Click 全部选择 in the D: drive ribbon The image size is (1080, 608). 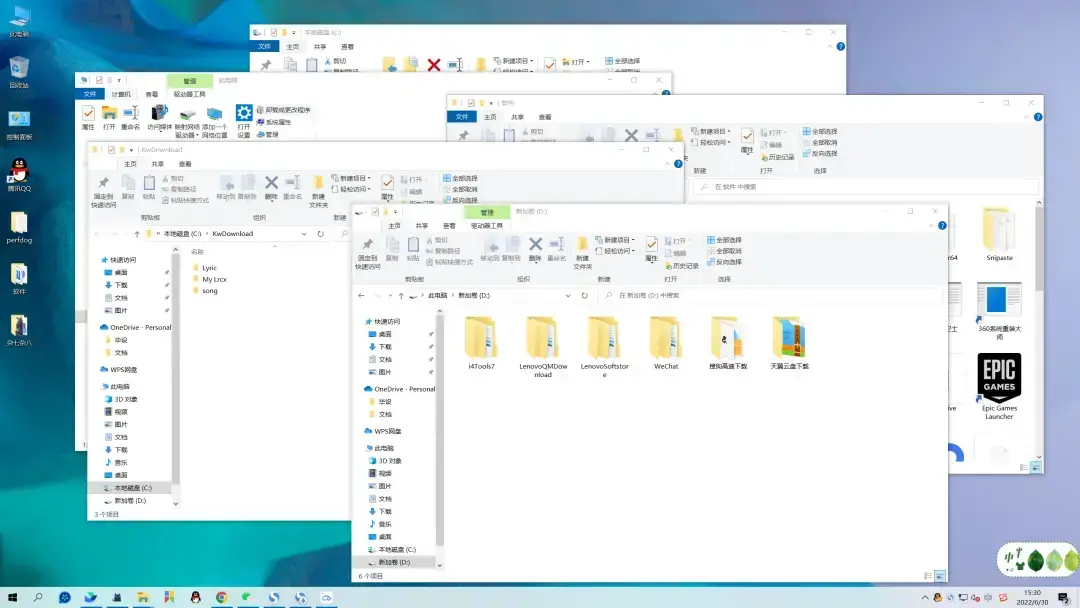pos(728,240)
